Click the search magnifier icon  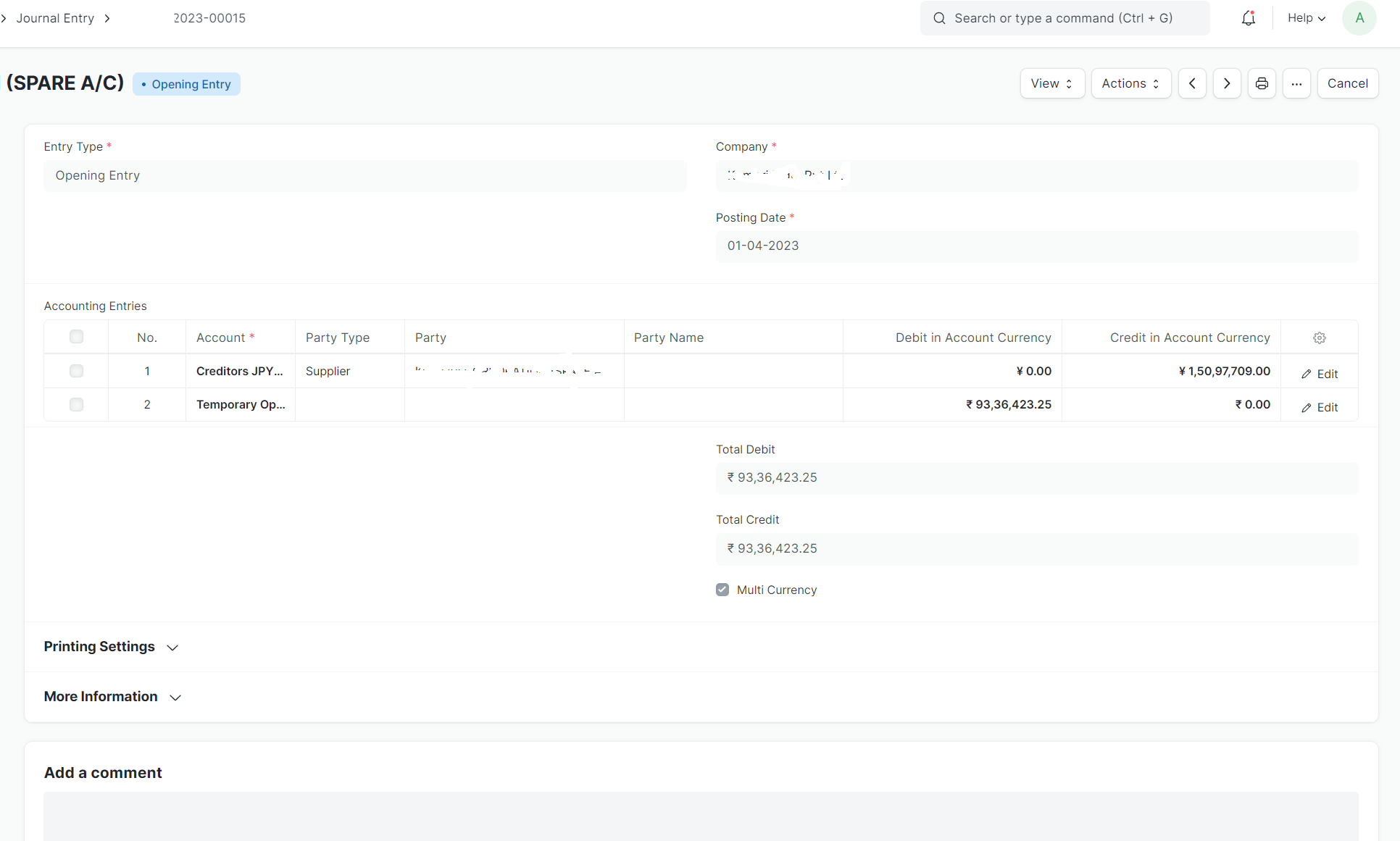coord(938,17)
